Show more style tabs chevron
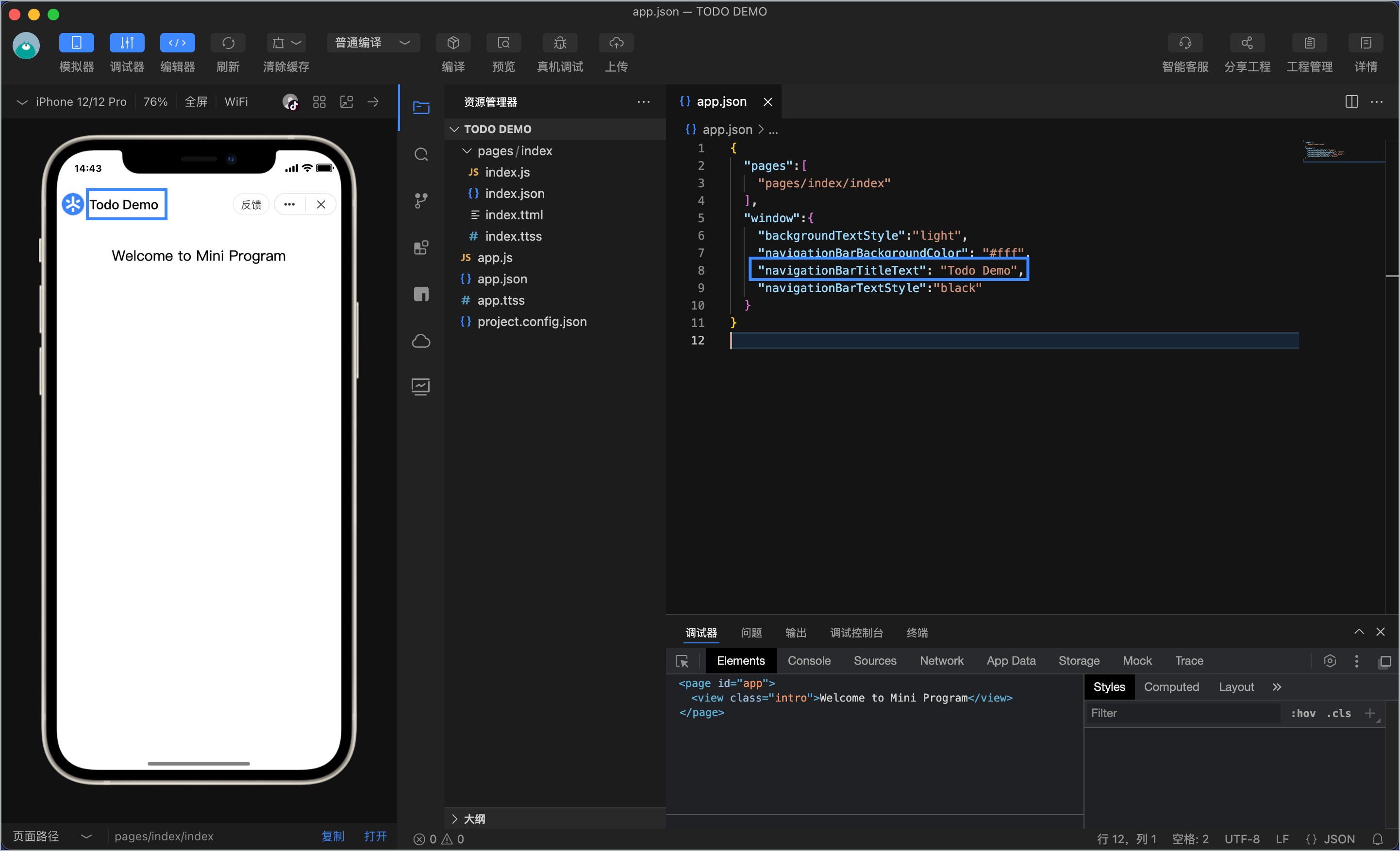This screenshot has width=1400, height=851. pyautogui.click(x=1277, y=687)
